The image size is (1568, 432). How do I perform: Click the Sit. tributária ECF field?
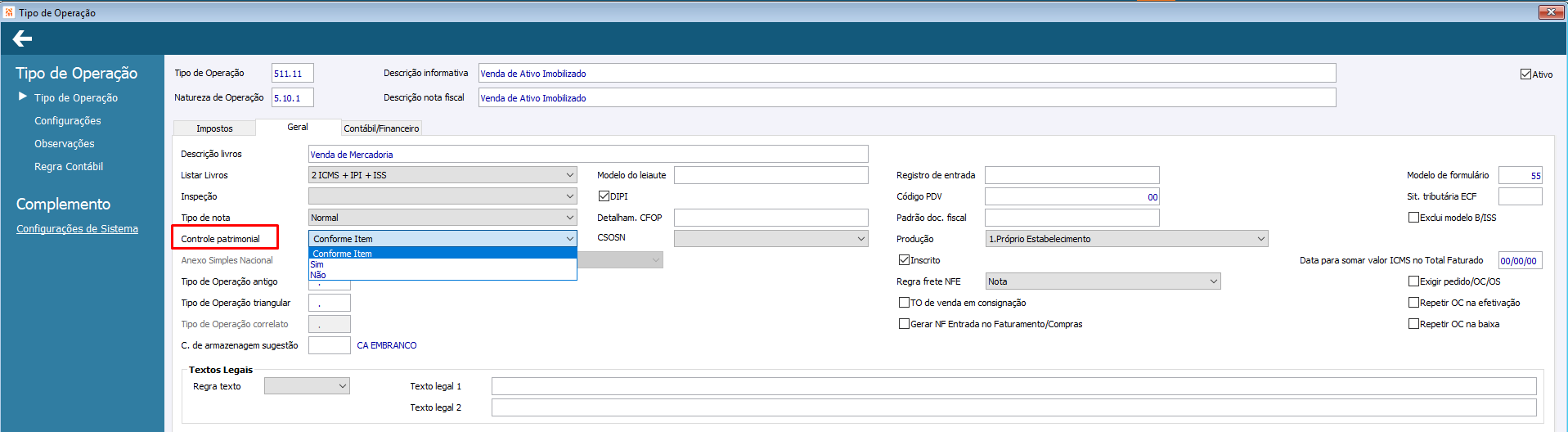point(1521,196)
